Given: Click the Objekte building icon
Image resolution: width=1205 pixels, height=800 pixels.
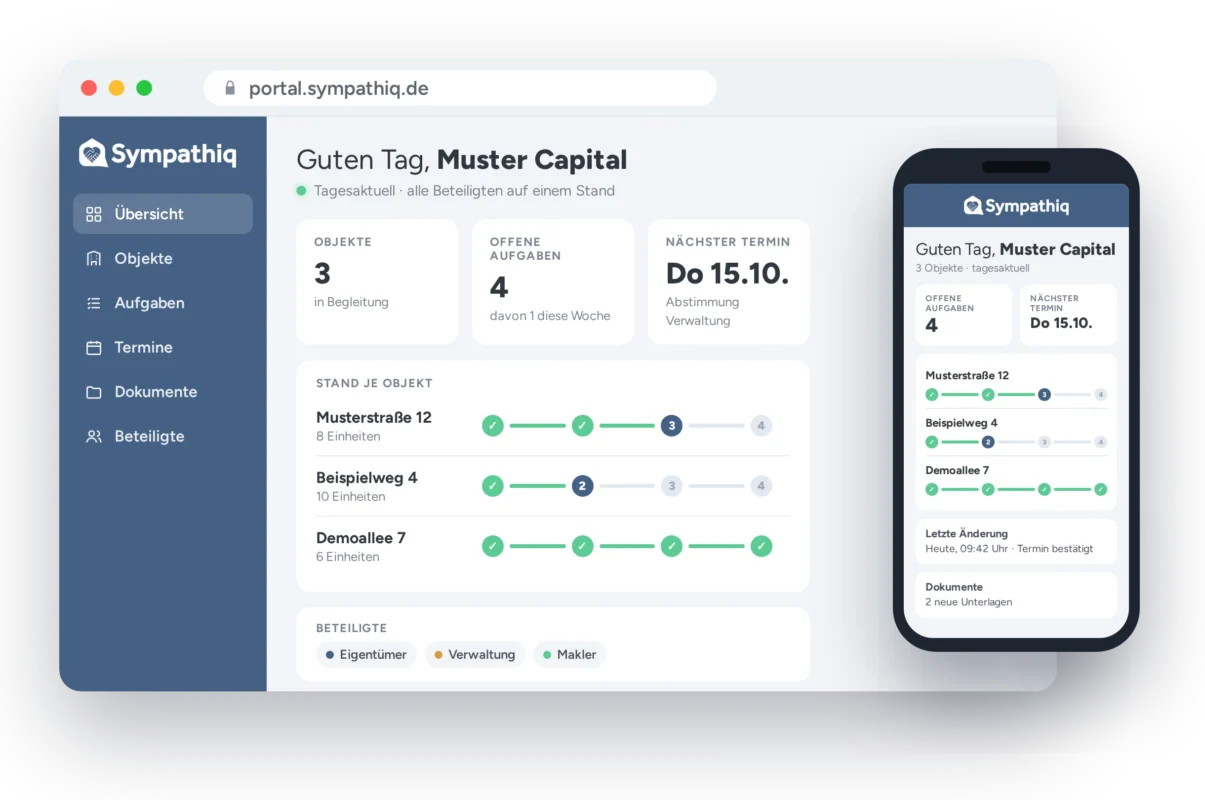Looking at the screenshot, I should coord(94,258).
